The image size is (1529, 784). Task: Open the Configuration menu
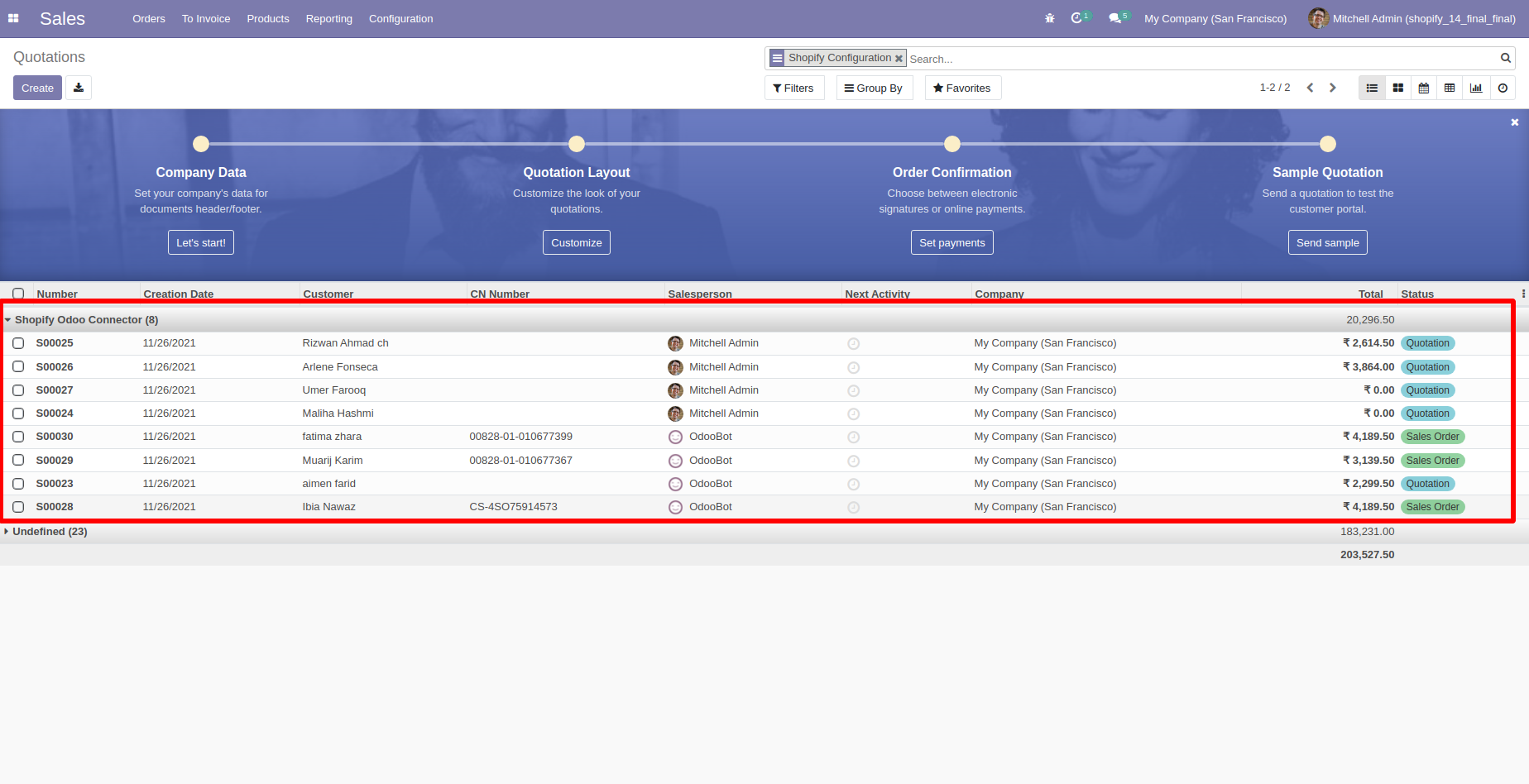(x=400, y=18)
